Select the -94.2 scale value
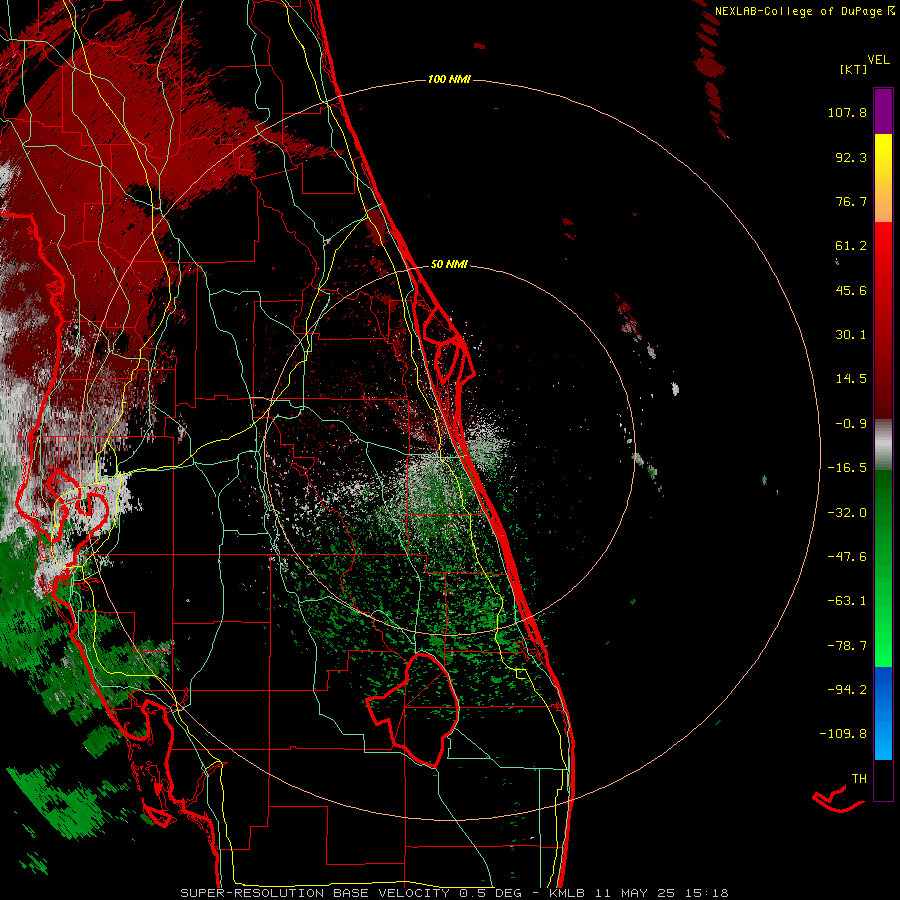This screenshot has width=900, height=900. [x=847, y=690]
